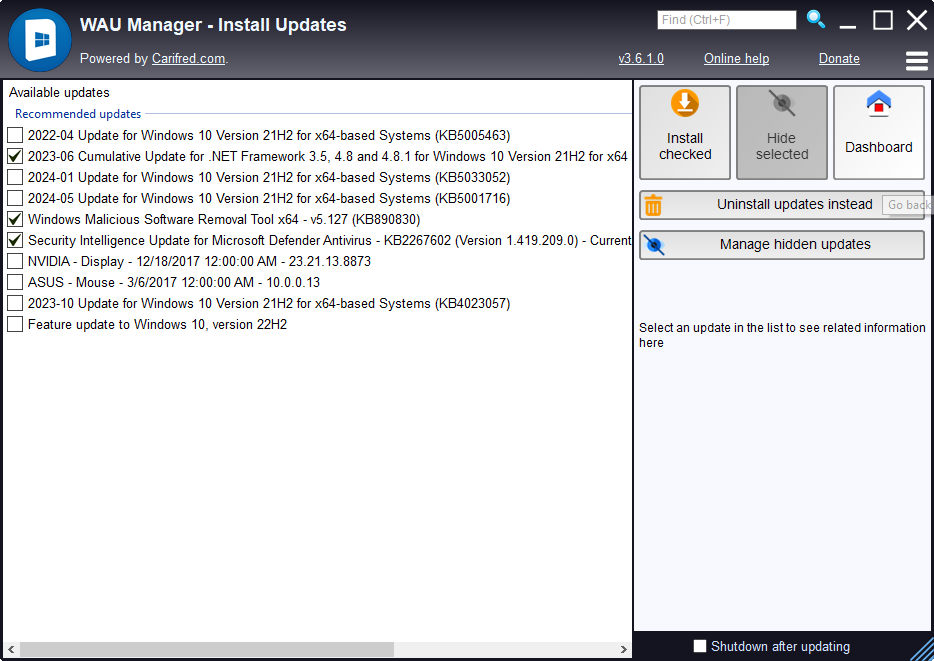
Task: Open the Online help link
Action: coord(736,58)
